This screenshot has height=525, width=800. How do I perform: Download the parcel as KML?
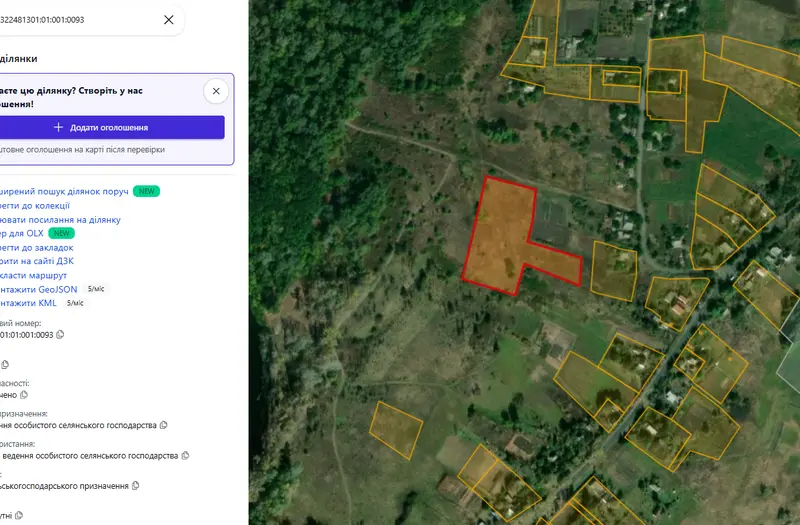tap(28, 303)
